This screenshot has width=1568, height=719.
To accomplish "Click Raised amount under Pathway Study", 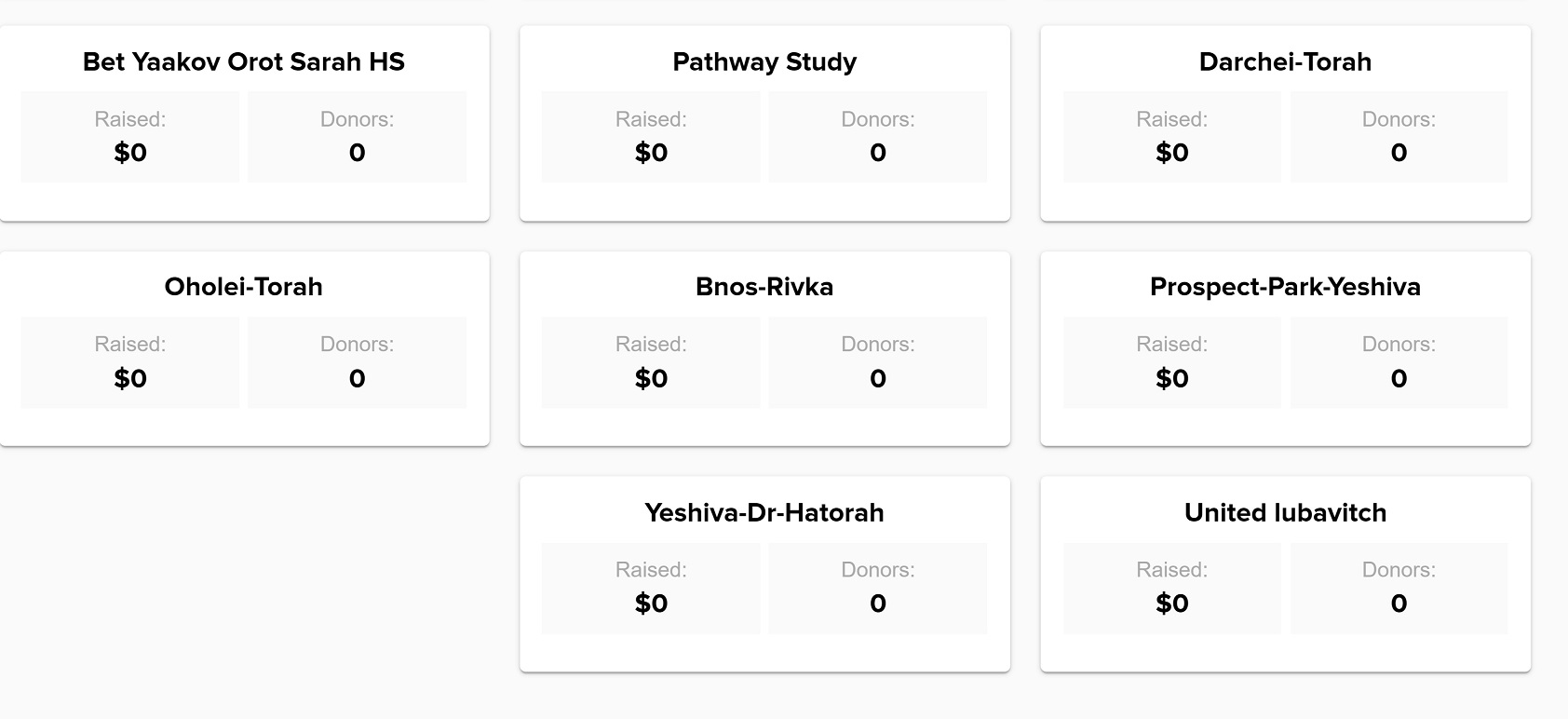I will tap(651, 153).
